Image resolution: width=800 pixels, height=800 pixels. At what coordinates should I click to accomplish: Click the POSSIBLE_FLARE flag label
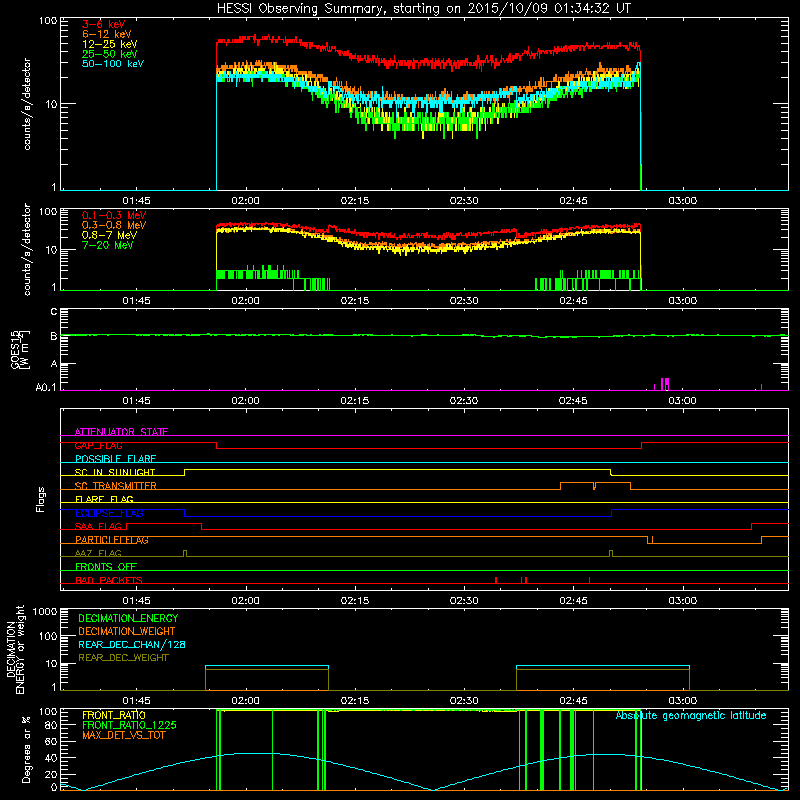115,459
